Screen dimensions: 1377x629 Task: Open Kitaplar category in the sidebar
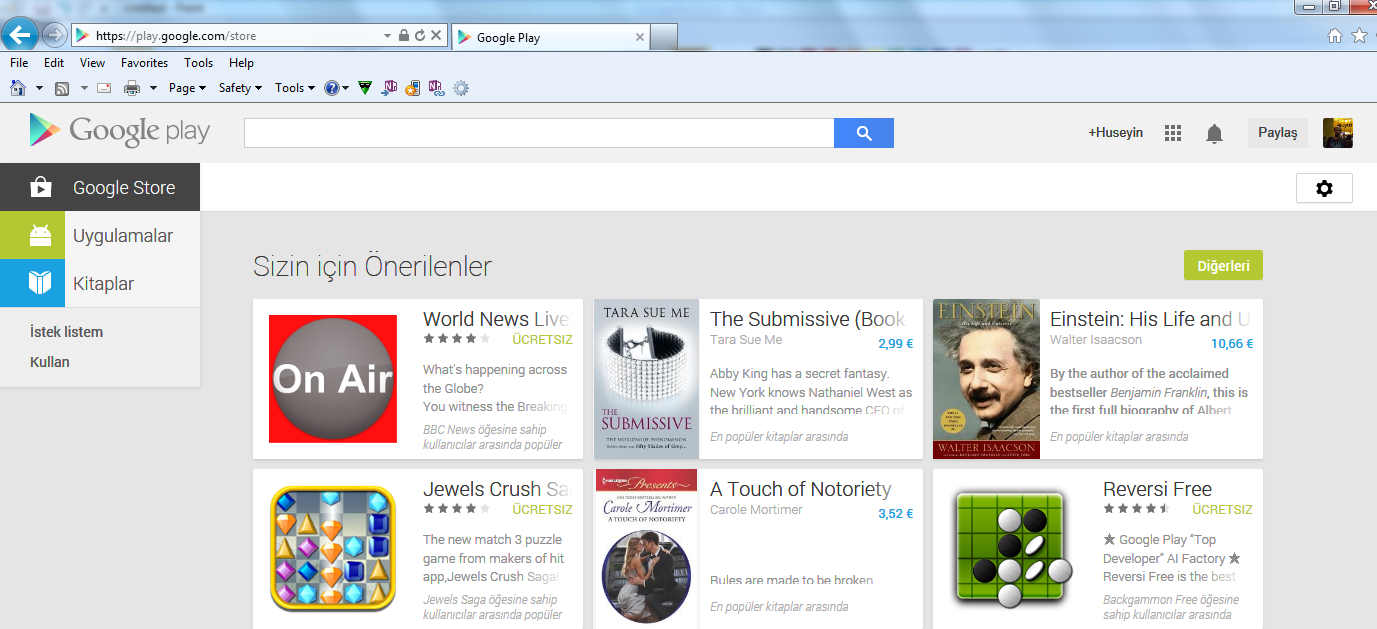pos(100,284)
